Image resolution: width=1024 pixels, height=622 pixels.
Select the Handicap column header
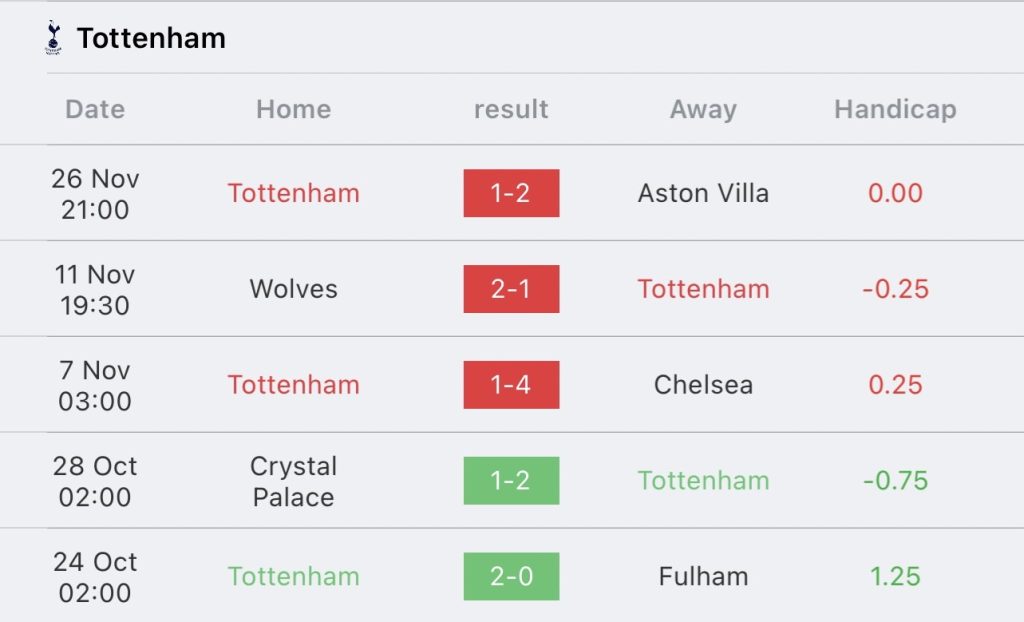[x=895, y=109]
